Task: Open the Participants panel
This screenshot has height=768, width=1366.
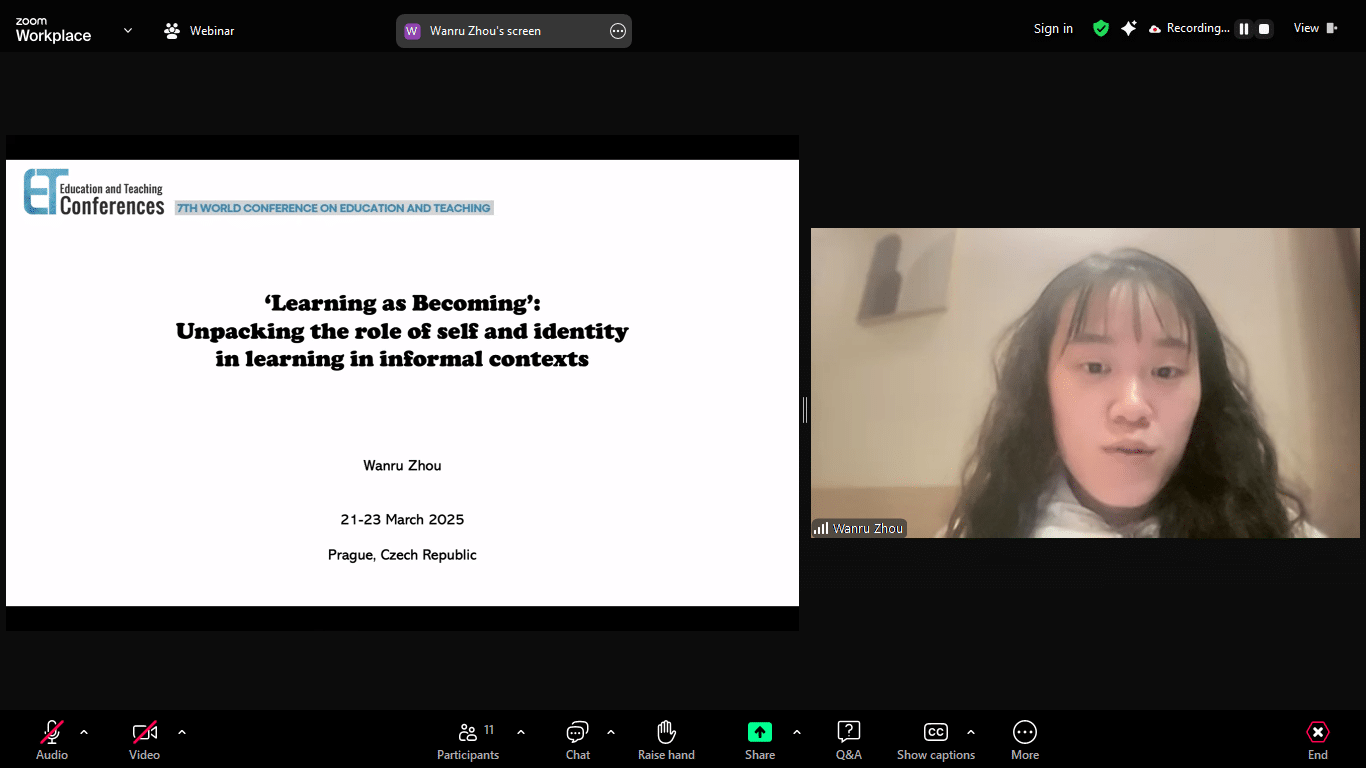Action: click(x=467, y=740)
